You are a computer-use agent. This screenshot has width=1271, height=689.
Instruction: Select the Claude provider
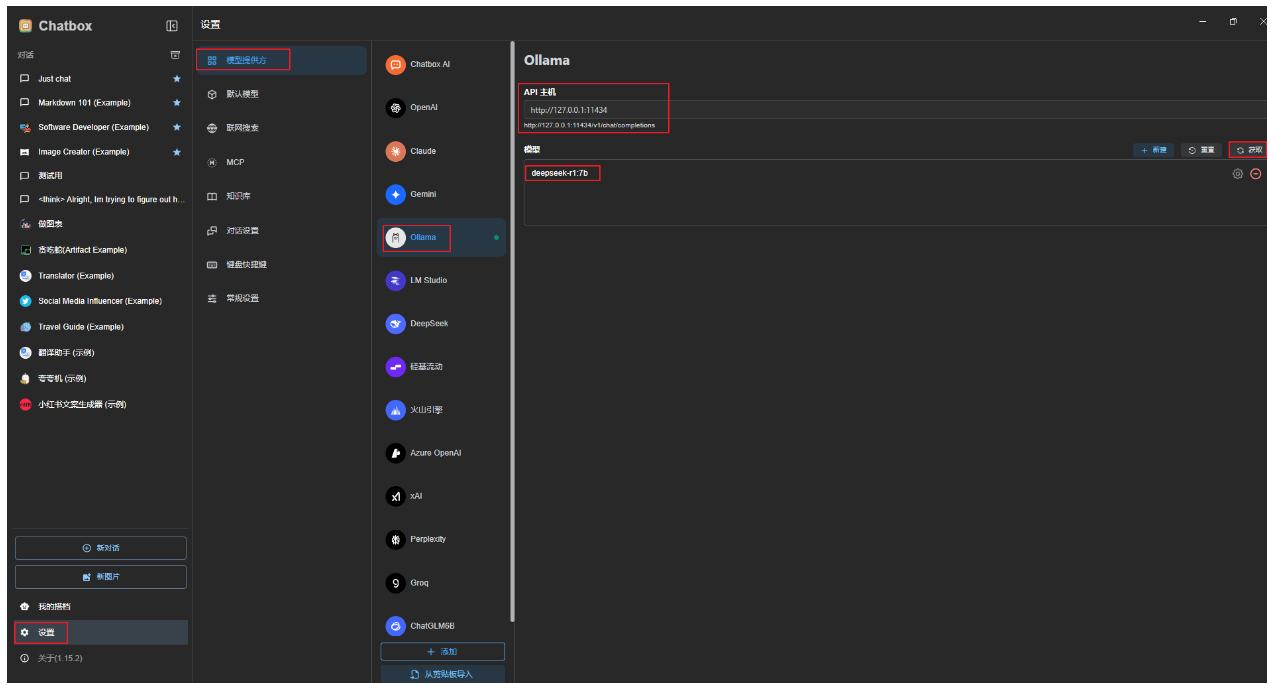click(x=441, y=151)
